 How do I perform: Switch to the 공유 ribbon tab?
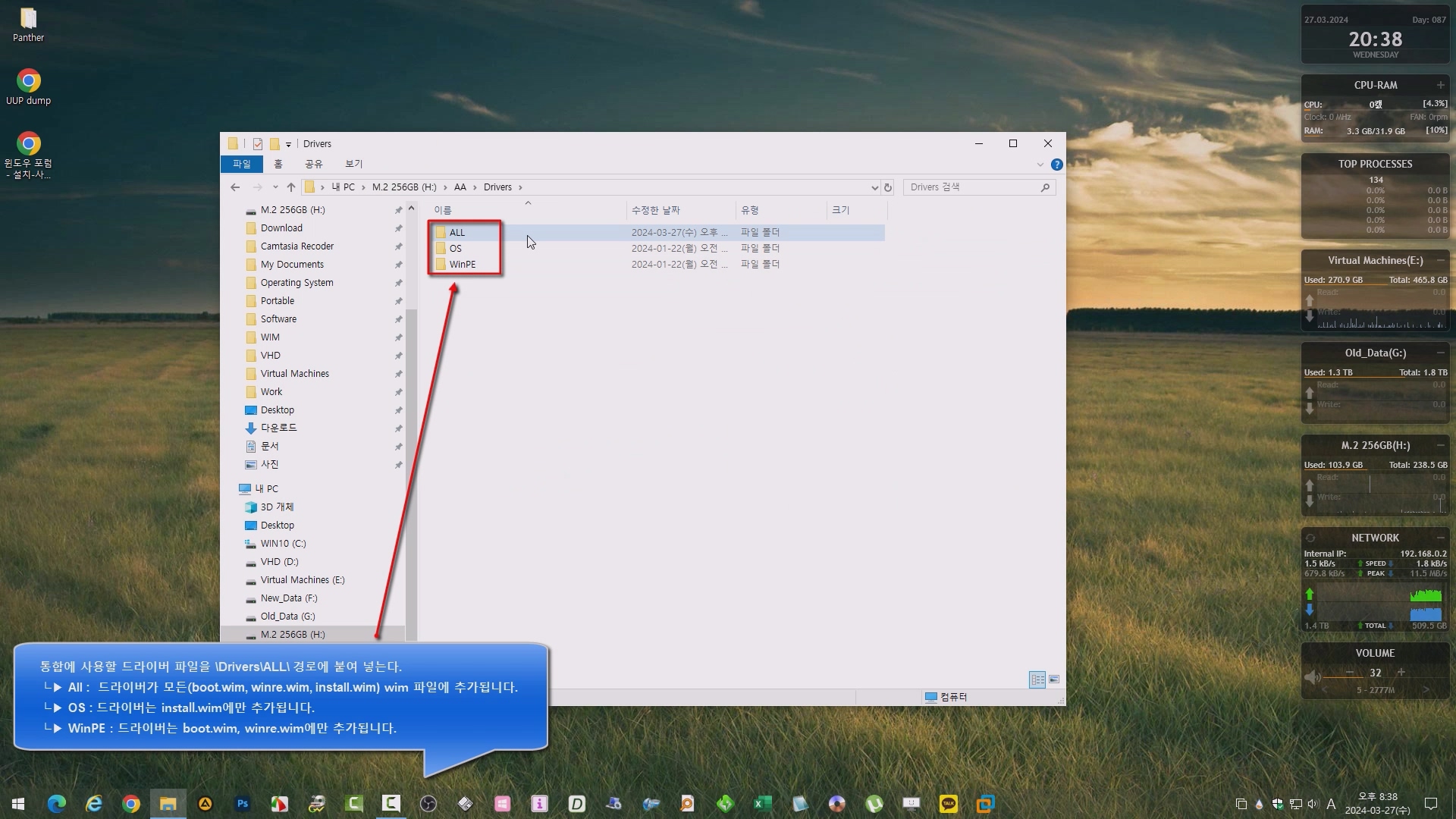click(x=313, y=164)
